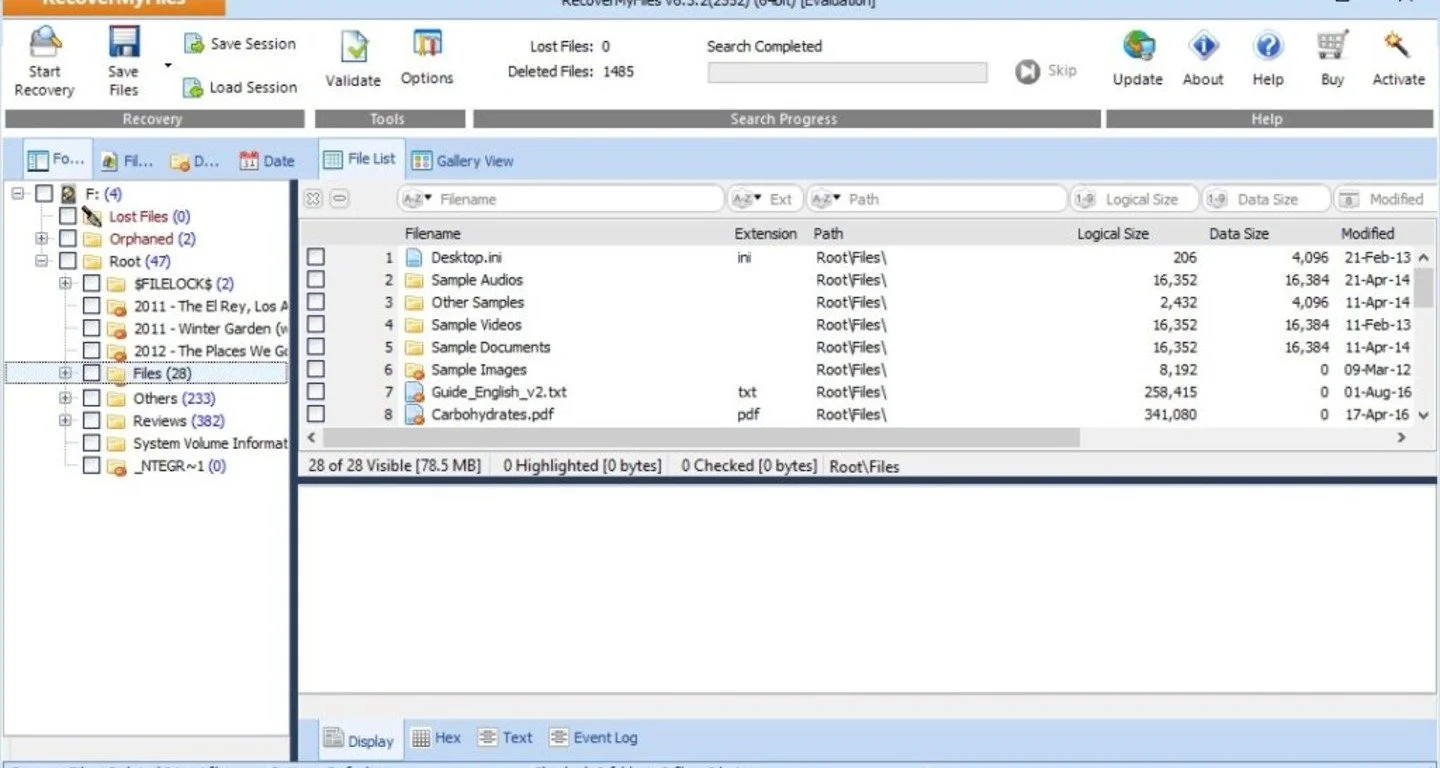Collapse the F: drive tree node
The height and width of the screenshot is (768, 1440).
pos(19,194)
